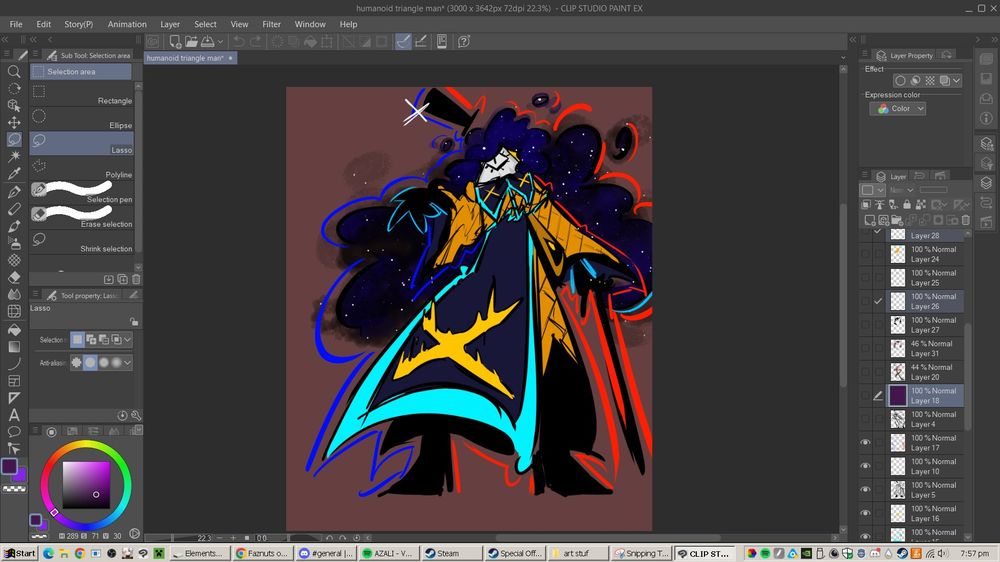
Task: Select the Zoom magnifier tool
Action: (13, 71)
